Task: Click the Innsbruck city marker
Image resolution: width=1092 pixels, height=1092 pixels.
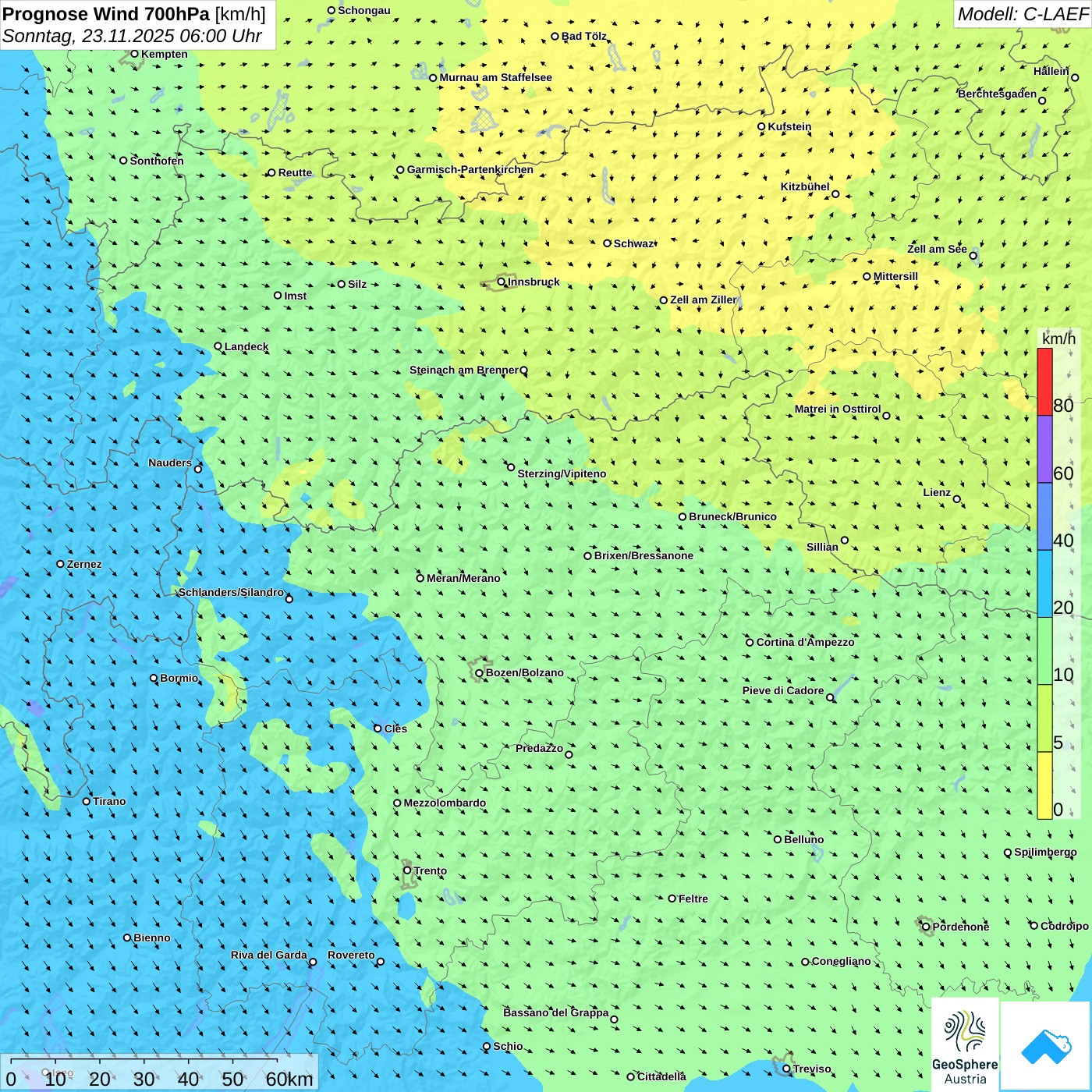Action: (x=502, y=282)
